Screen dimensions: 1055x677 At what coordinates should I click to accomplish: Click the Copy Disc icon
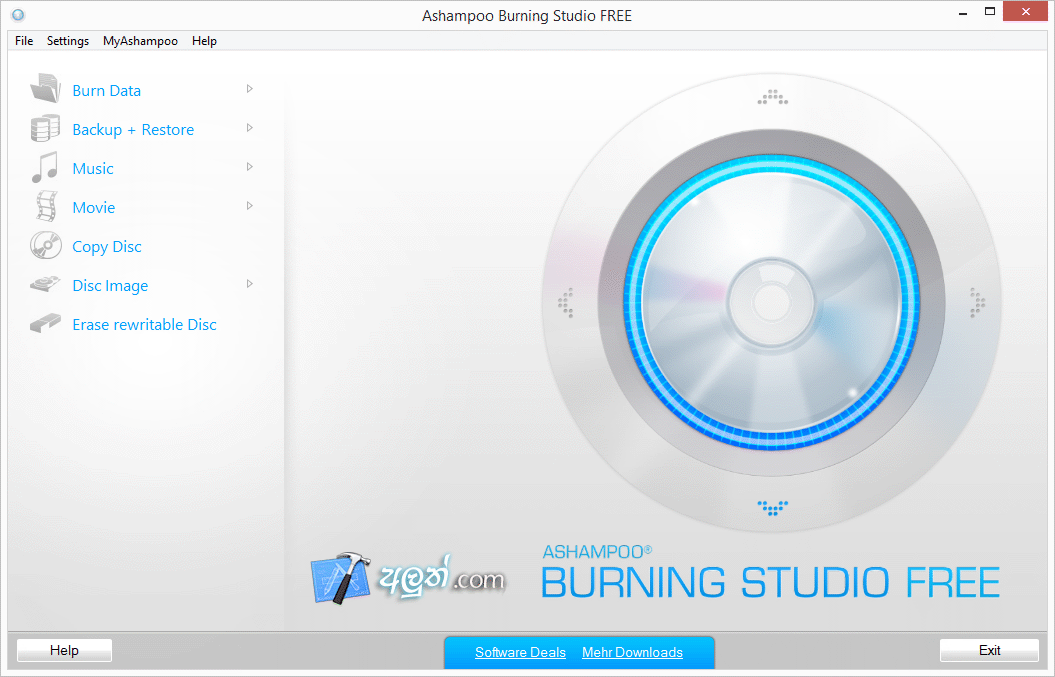point(46,246)
